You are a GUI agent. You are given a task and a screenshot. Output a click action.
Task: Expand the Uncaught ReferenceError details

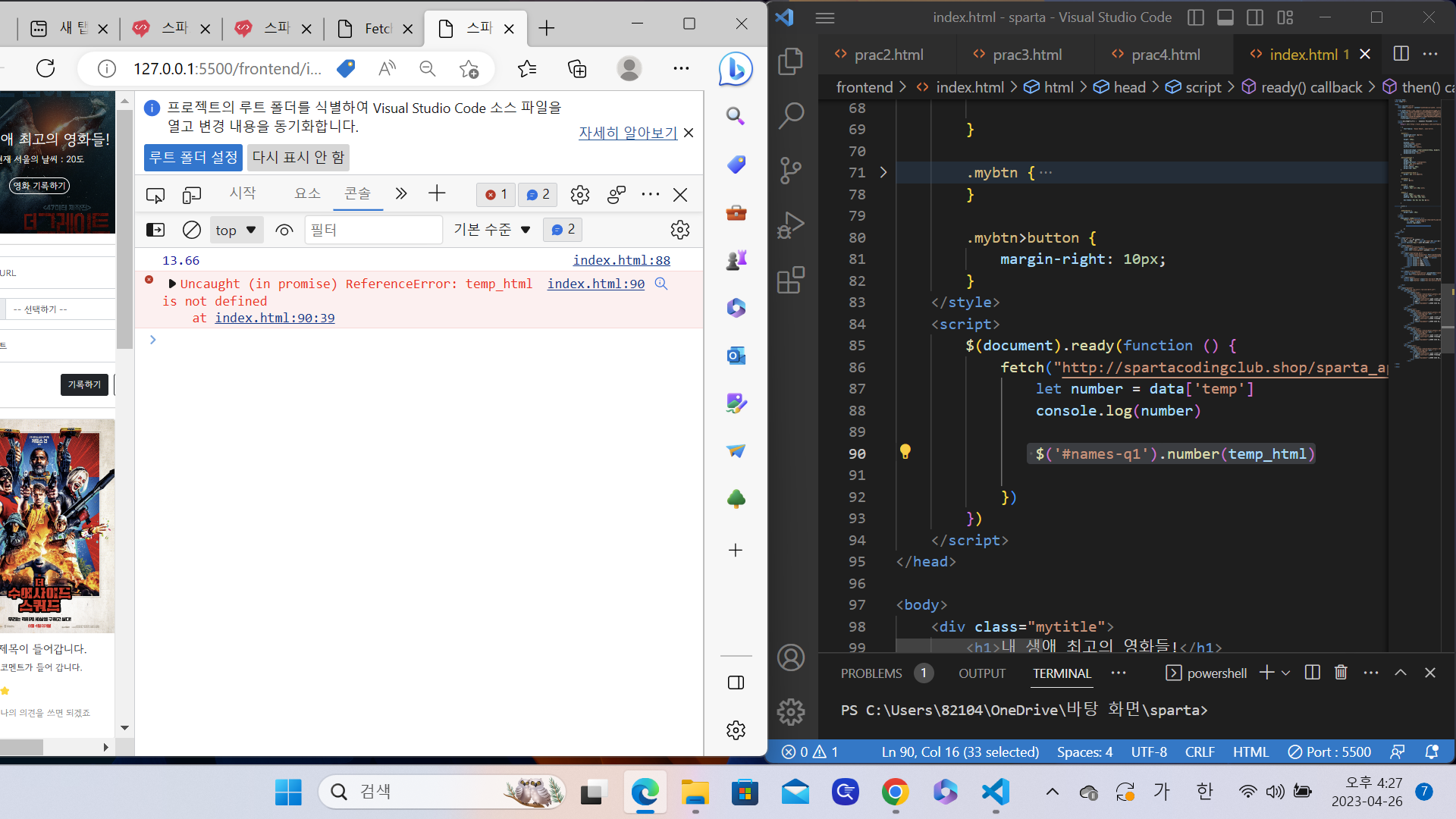click(172, 284)
